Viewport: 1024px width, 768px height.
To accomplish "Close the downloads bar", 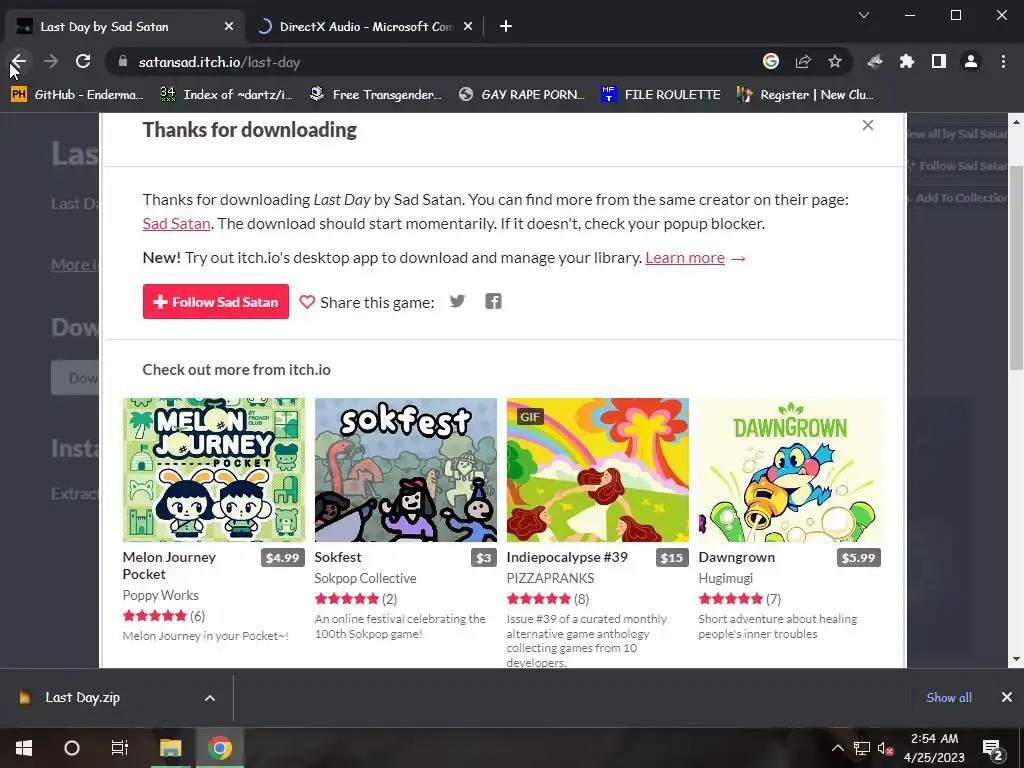I will coord(1006,697).
